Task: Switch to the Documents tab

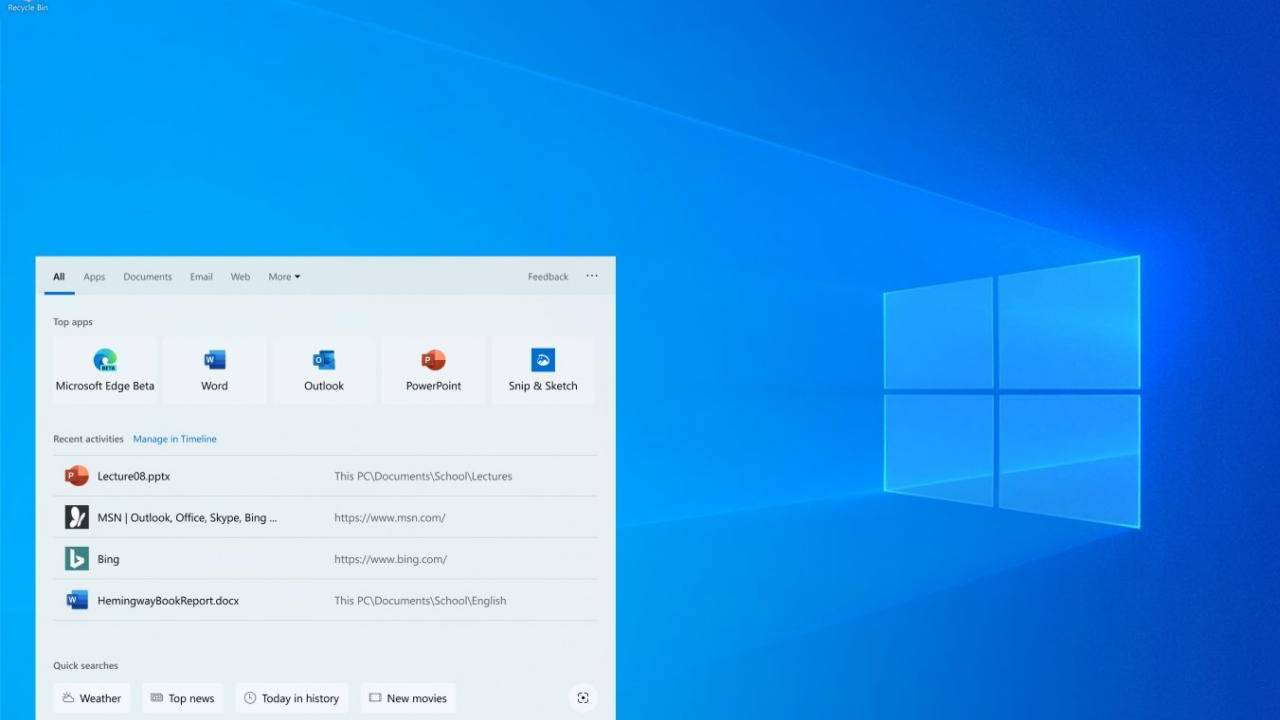Action: click(147, 276)
